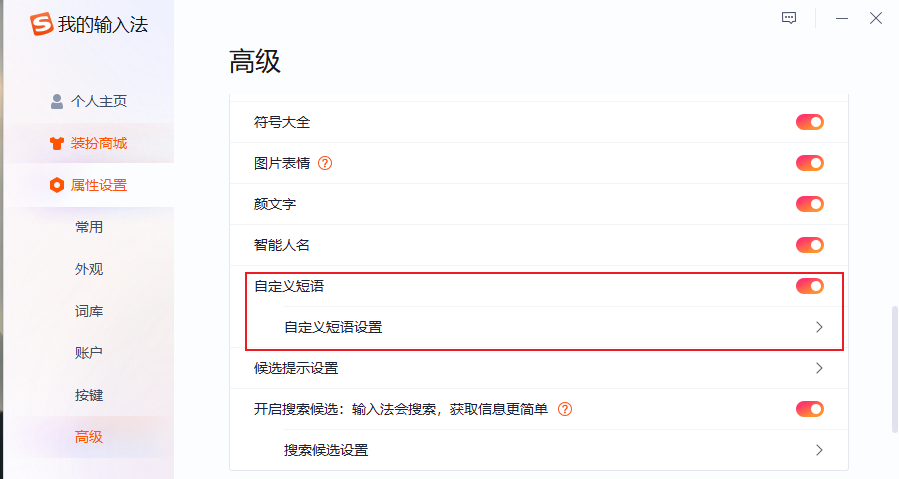Click the 装扮商城 shirt icon

coord(57,143)
